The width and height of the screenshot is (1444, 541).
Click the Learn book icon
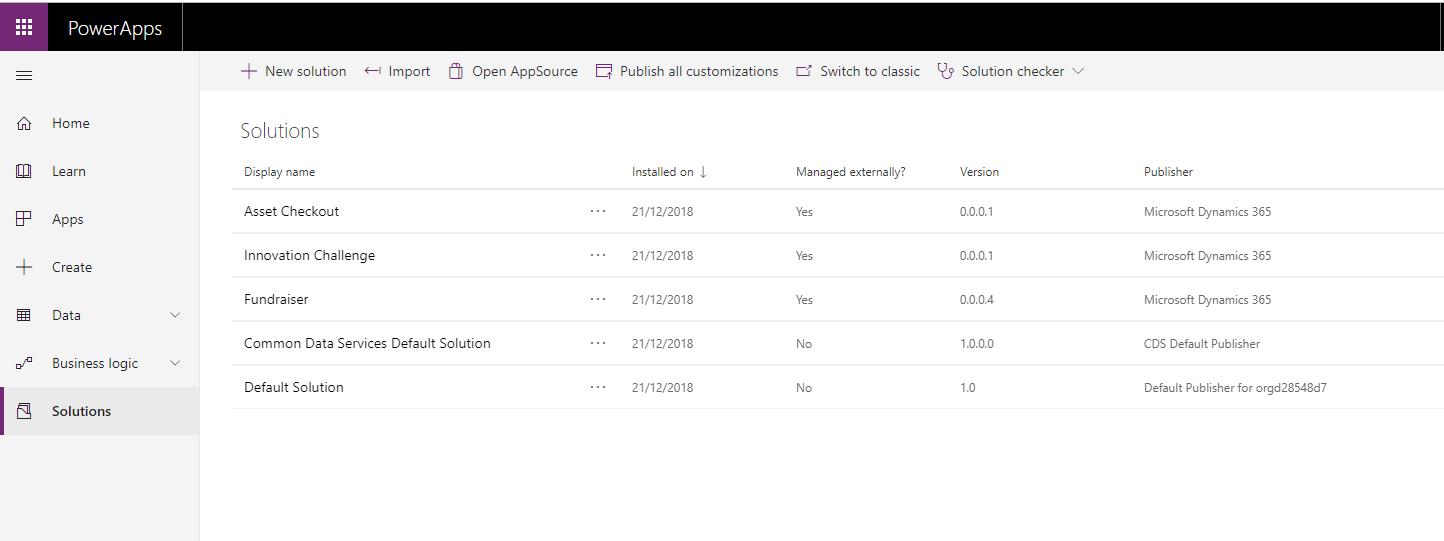click(24, 171)
